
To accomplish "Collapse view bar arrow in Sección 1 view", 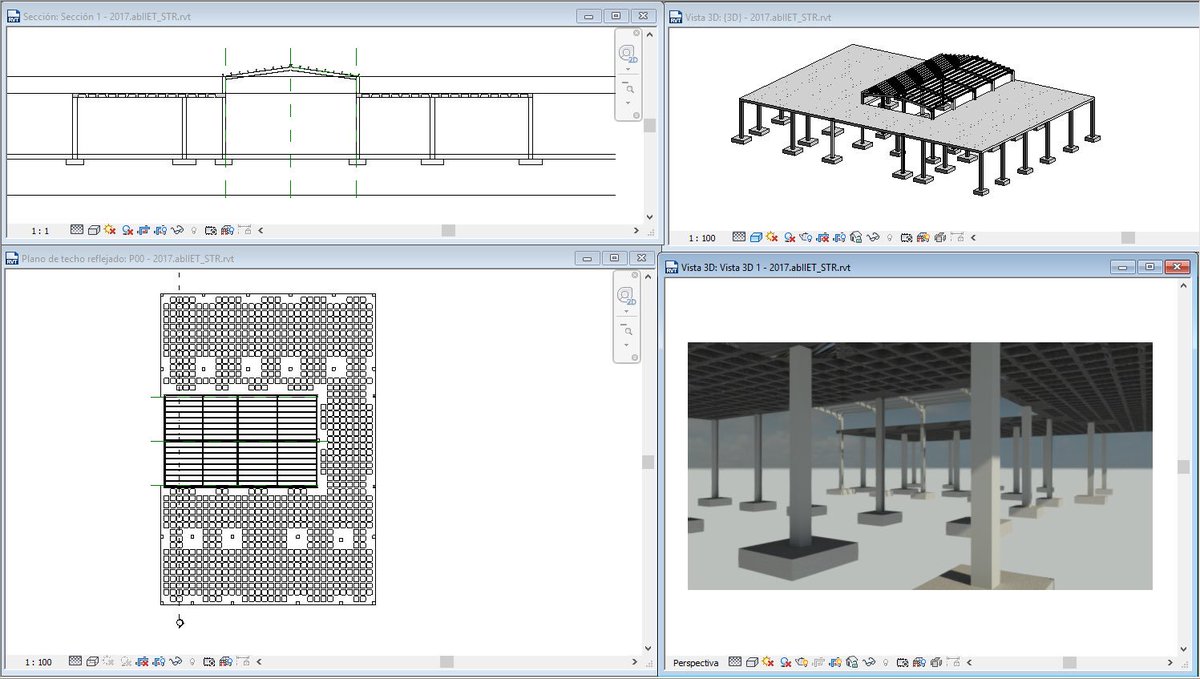I will click(x=261, y=231).
